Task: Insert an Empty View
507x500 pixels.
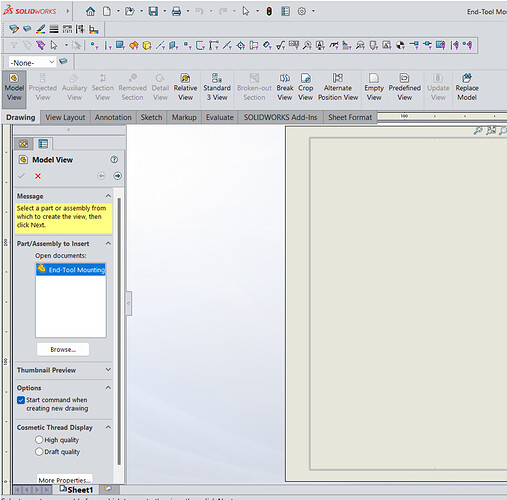Action: (374, 88)
